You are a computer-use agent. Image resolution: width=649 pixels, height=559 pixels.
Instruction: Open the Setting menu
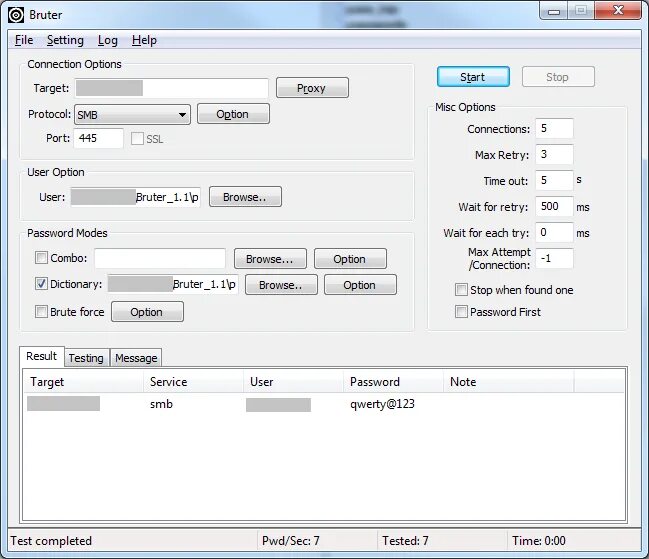(x=65, y=40)
